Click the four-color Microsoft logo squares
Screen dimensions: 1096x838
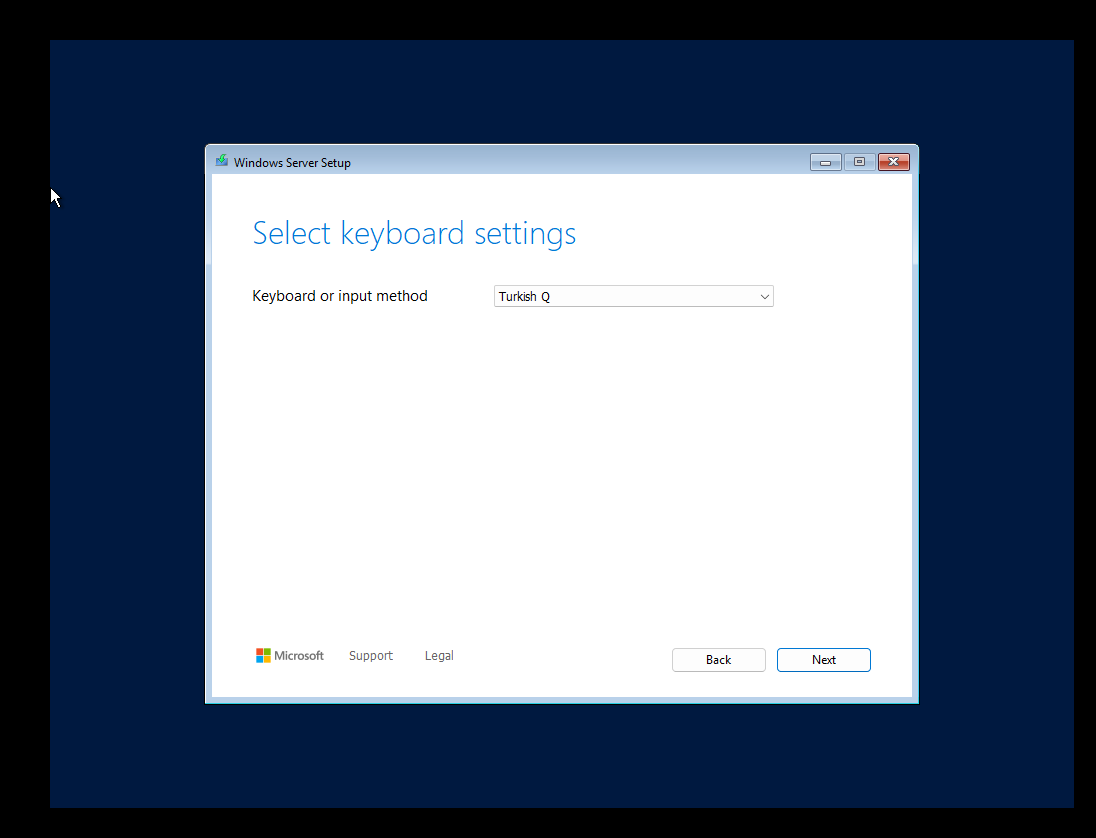(263, 656)
